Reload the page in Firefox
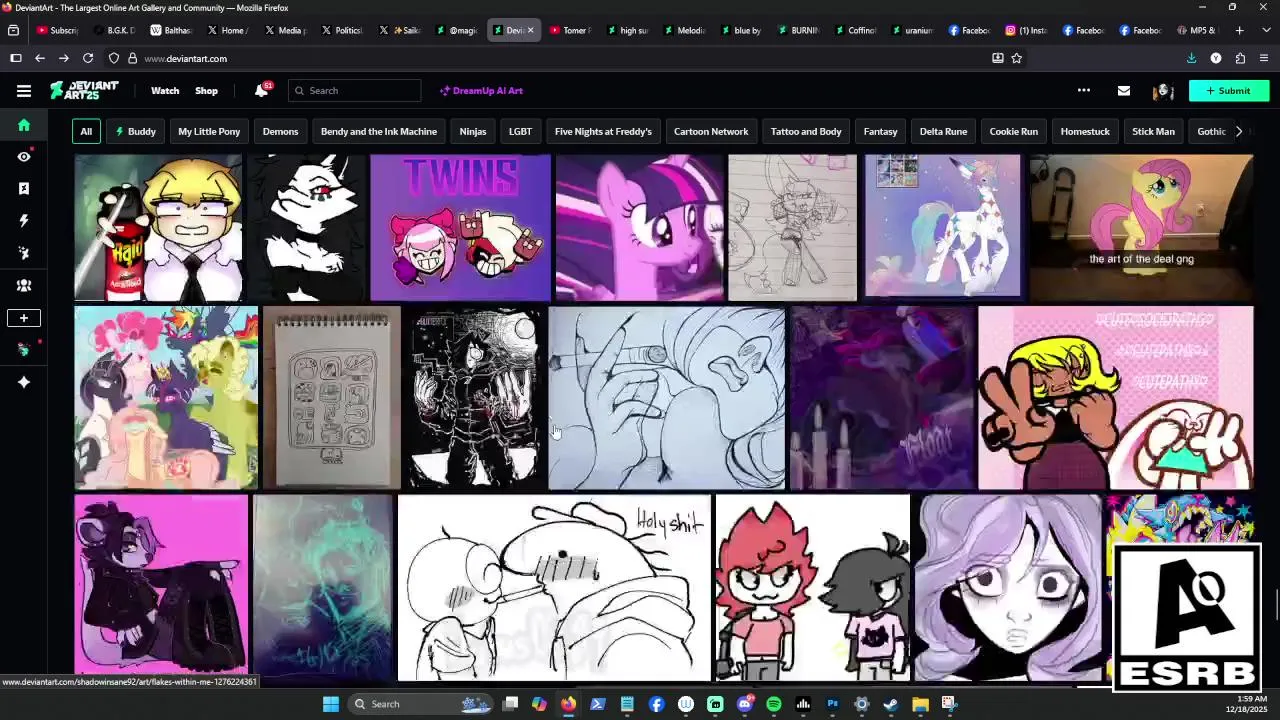The height and width of the screenshot is (720, 1280). [x=88, y=58]
